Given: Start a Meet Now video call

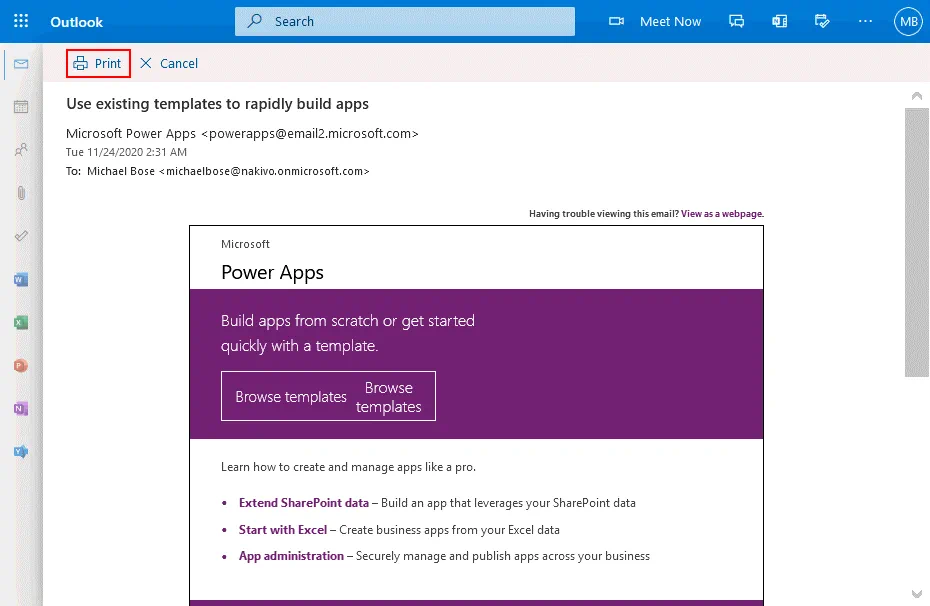Looking at the screenshot, I should [x=656, y=21].
